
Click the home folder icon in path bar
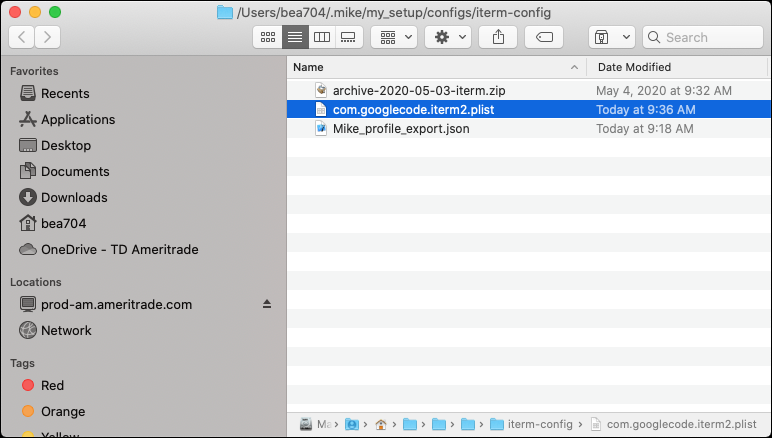tap(381, 424)
